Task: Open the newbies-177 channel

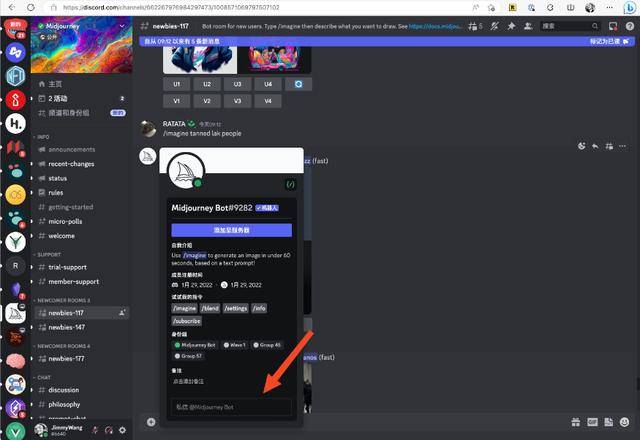Action: (80, 358)
